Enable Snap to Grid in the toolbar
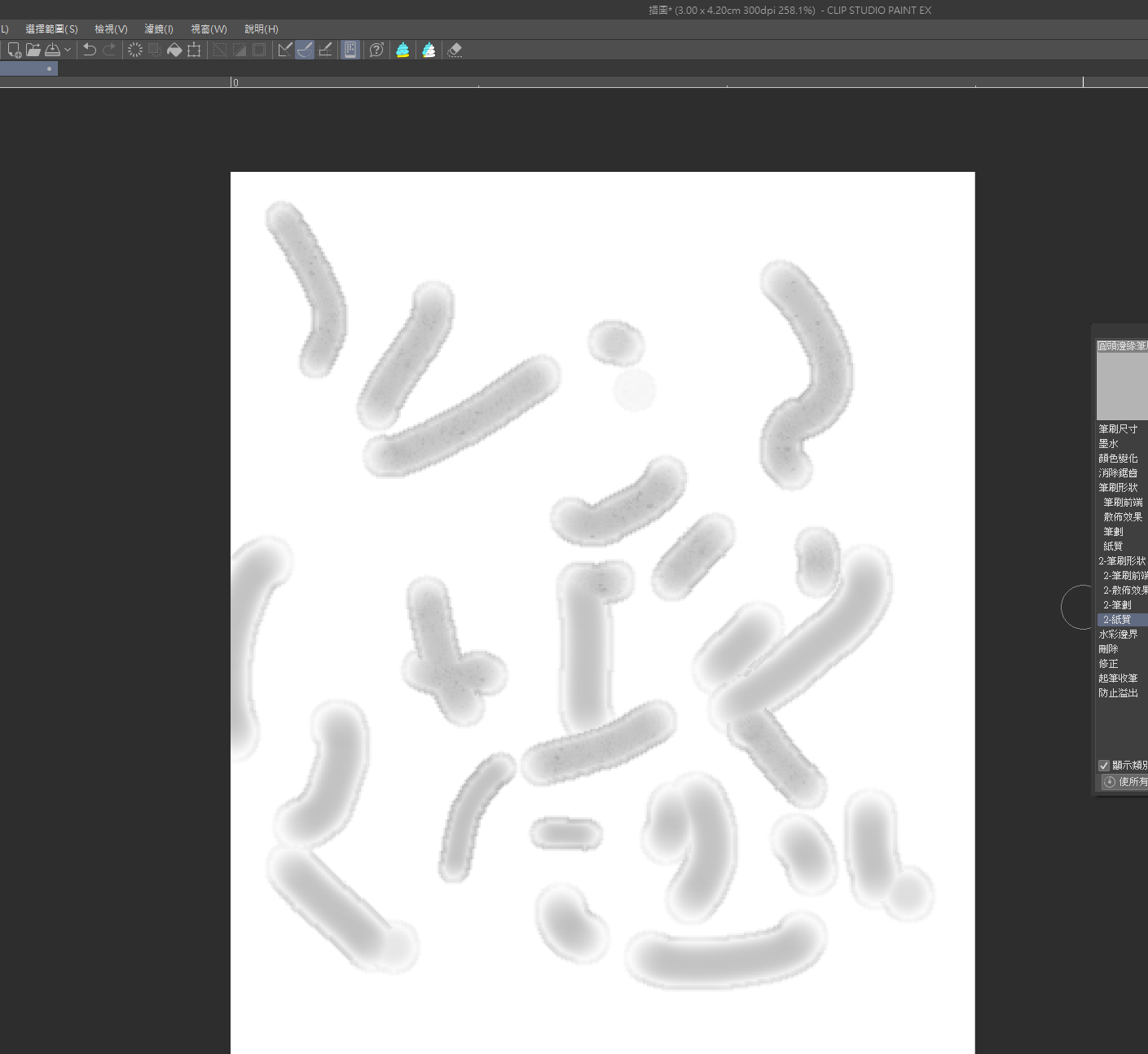Screen dimensions: 1148x1054 tap(325, 51)
